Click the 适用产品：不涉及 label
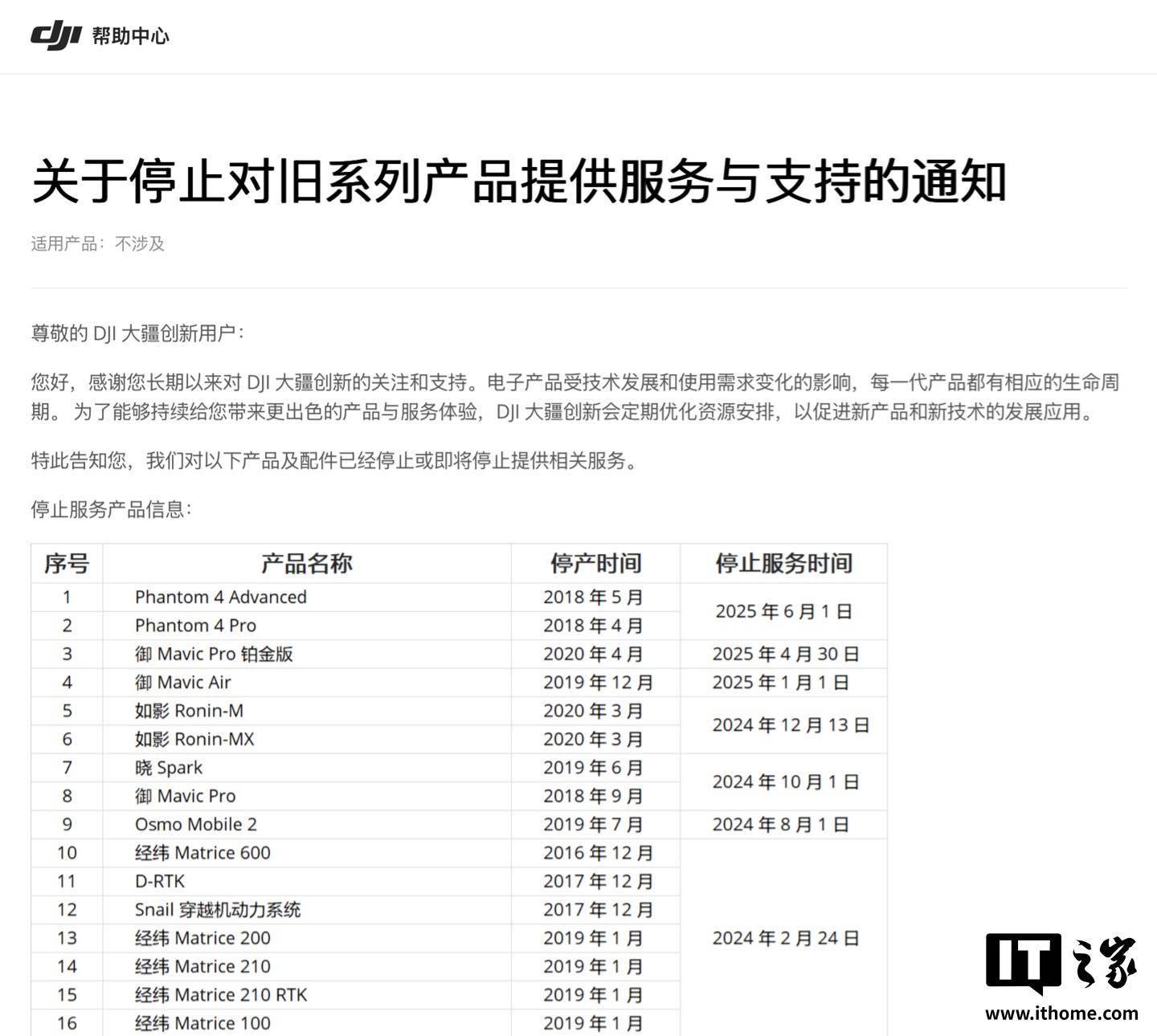The height and width of the screenshot is (1036, 1157). click(98, 243)
